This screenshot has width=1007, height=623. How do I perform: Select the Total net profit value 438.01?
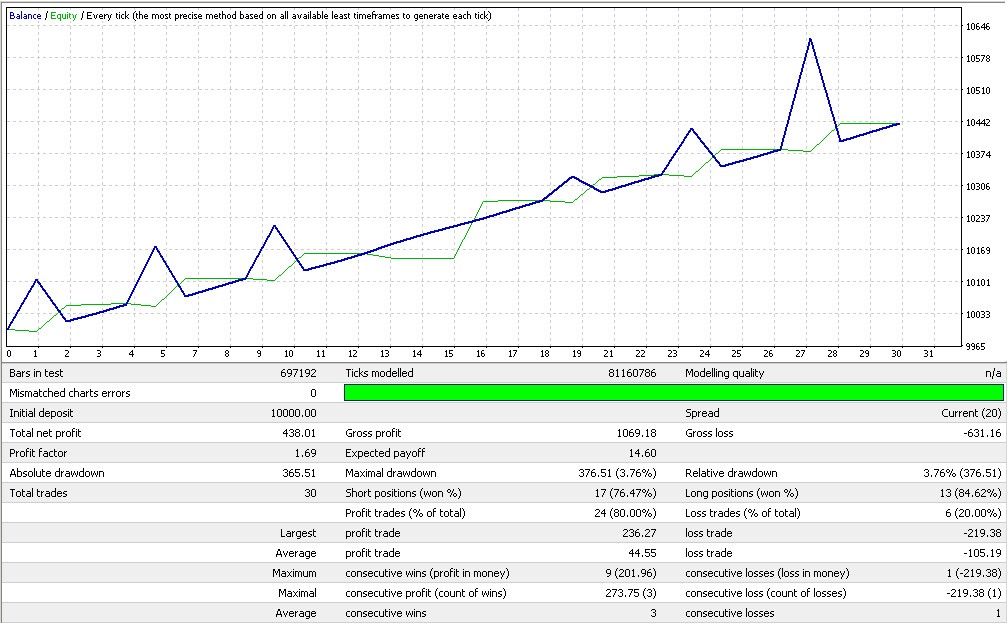(x=299, y=433)
